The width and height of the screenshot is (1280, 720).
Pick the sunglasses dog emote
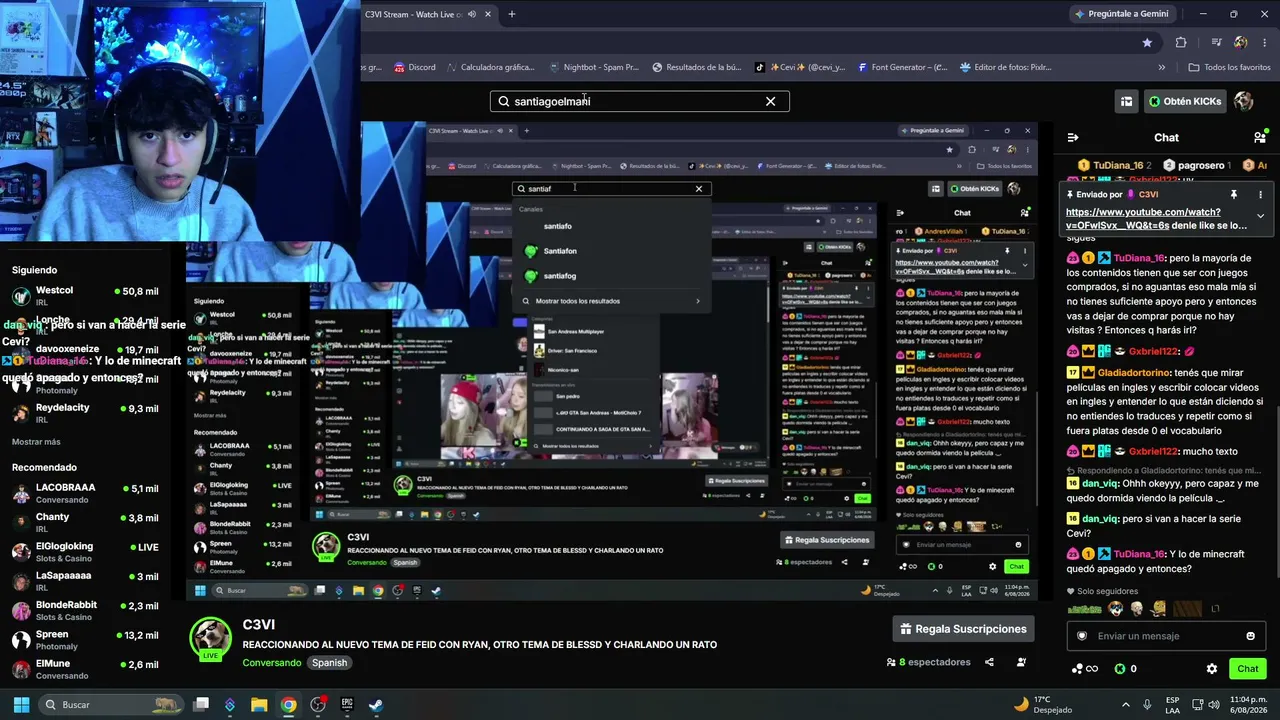coord(1115,609)
